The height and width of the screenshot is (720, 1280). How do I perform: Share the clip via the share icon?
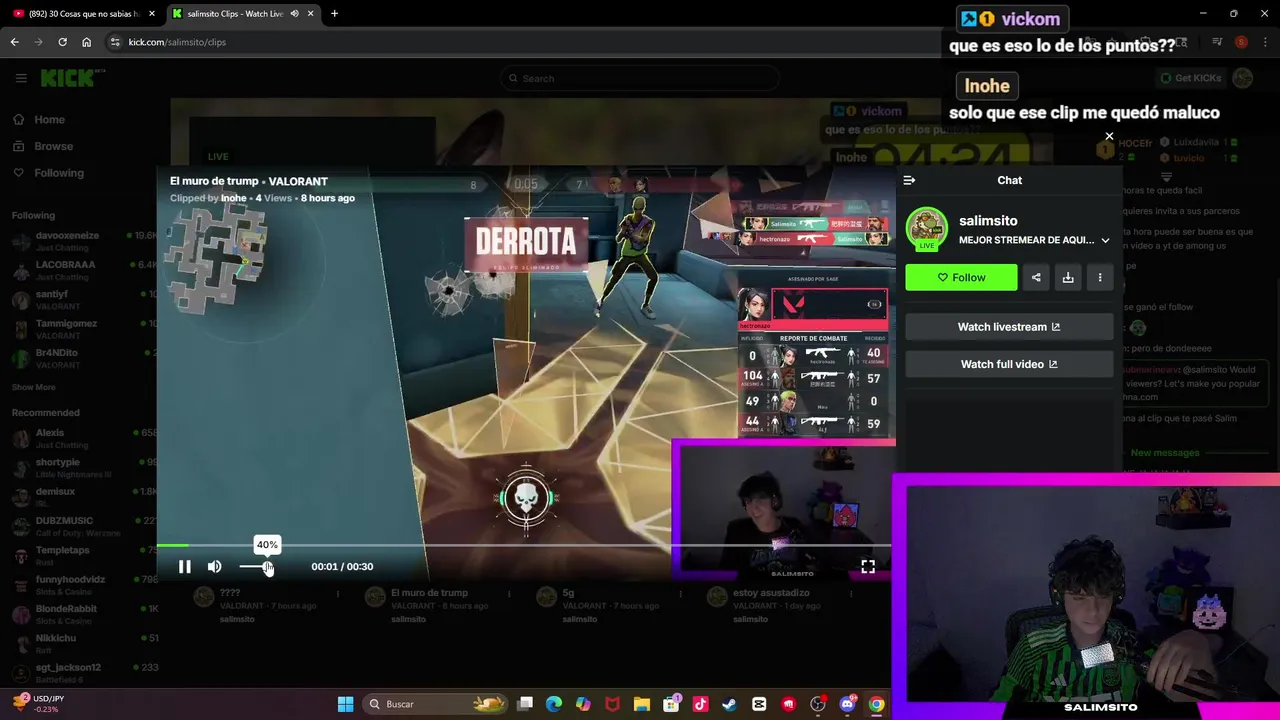click(1036, 278)
